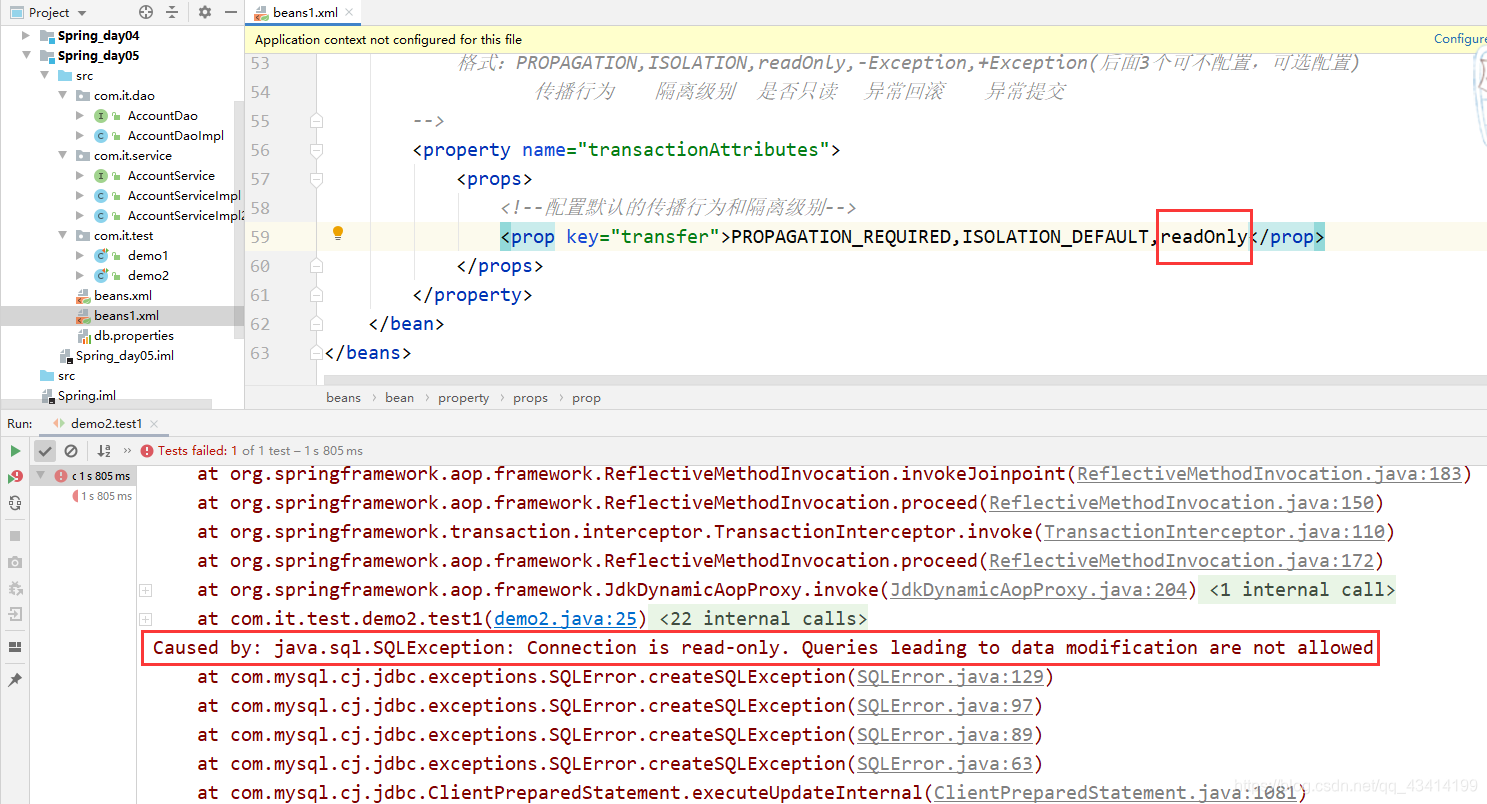Viewport: 1487px width, 804px height.
Task: Fold the property block on line 56
Action: [317, 150]
